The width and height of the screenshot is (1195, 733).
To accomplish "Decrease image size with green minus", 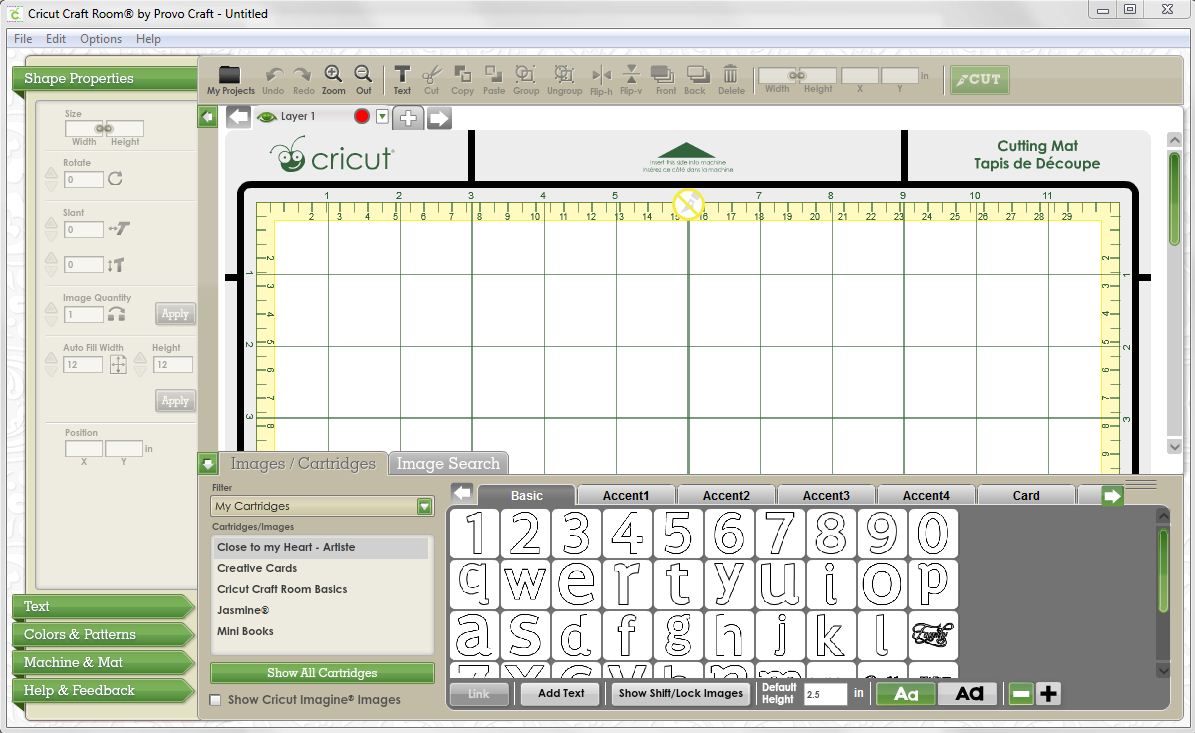I will (x=1020, y=693).
